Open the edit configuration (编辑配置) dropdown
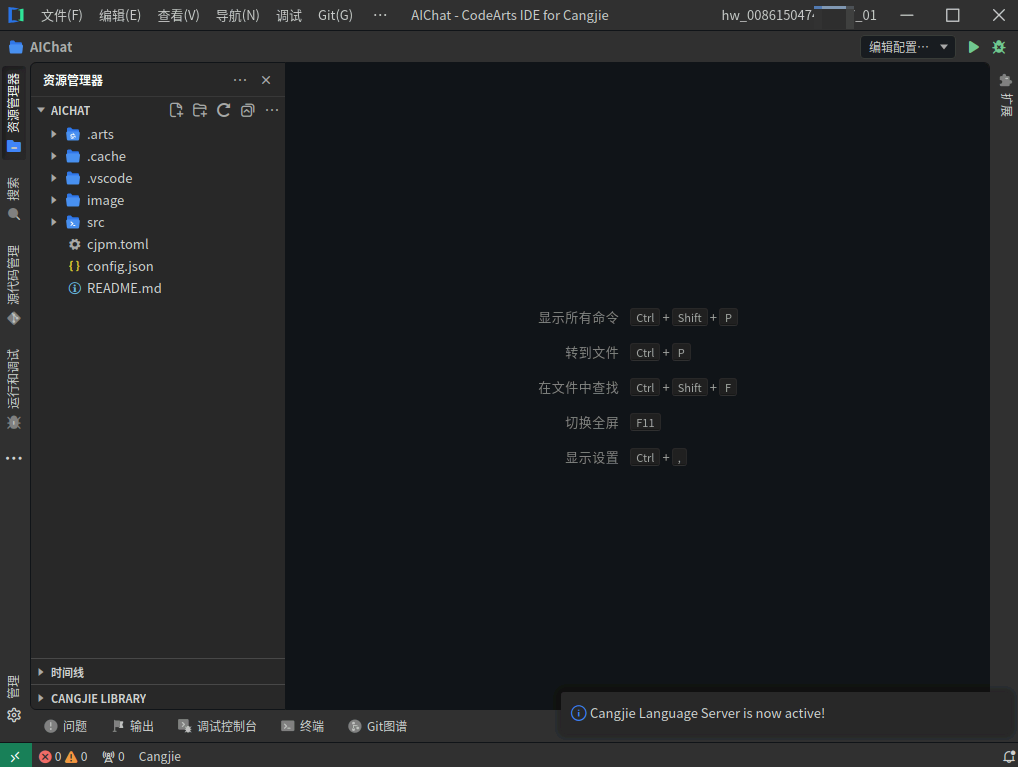1018x767 pixels. point(908,47)
